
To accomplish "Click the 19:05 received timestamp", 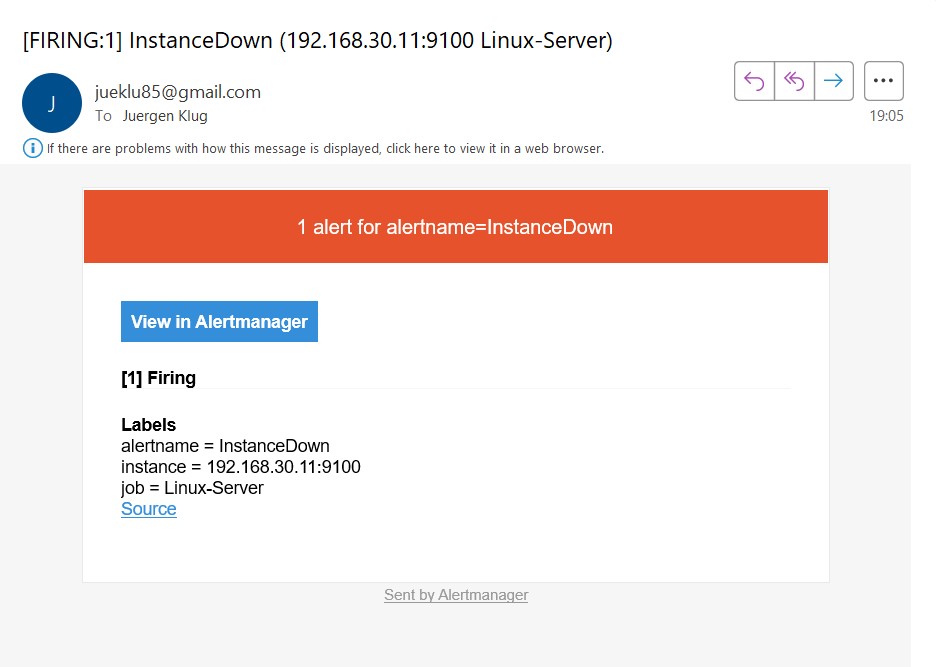I will (x=885, y=116).
